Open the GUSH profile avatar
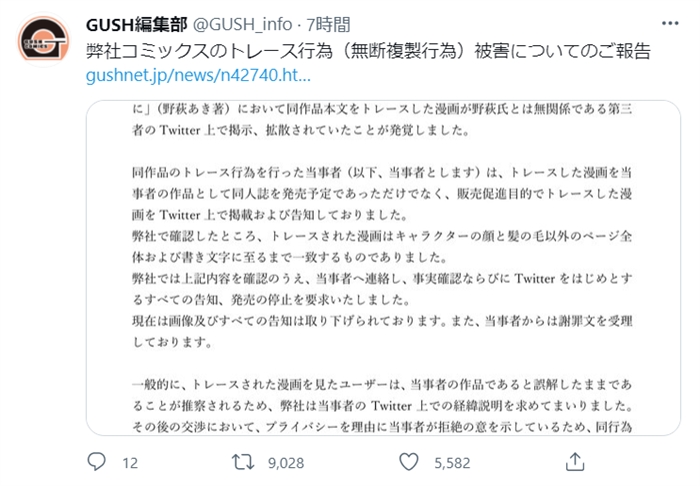The width and height of the screenshot is (700, 486). coord(44,41)
